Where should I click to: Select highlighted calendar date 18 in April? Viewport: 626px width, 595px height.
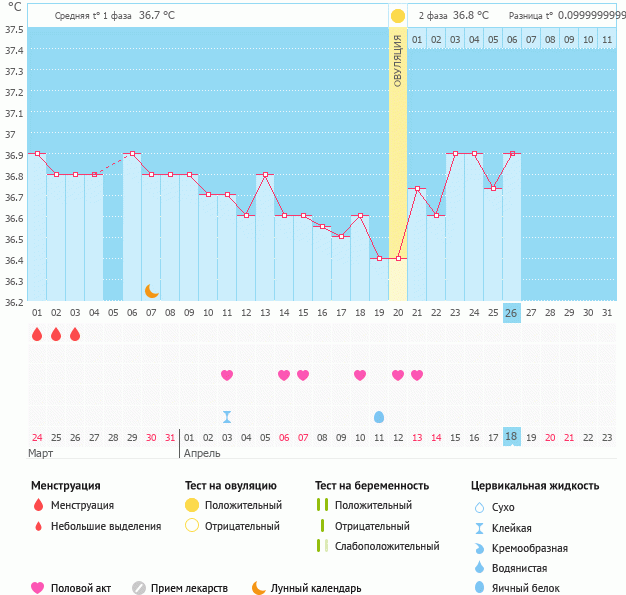tap(511, 437)
